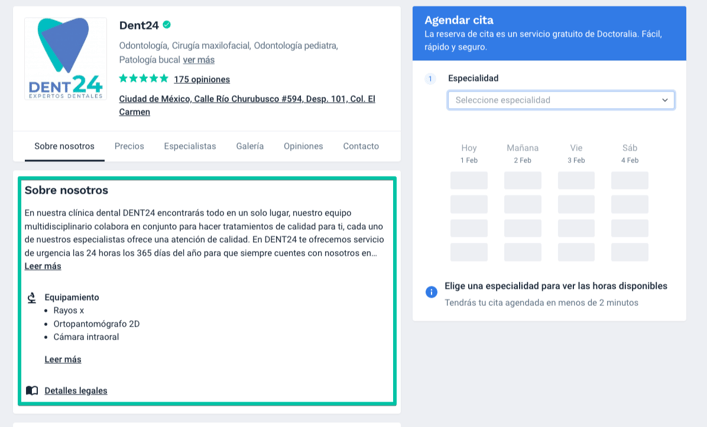Image resolution: width=707 pixels, height=427 pixels.
Task: Open the Galería tab
Action: (x=250, y=146)
